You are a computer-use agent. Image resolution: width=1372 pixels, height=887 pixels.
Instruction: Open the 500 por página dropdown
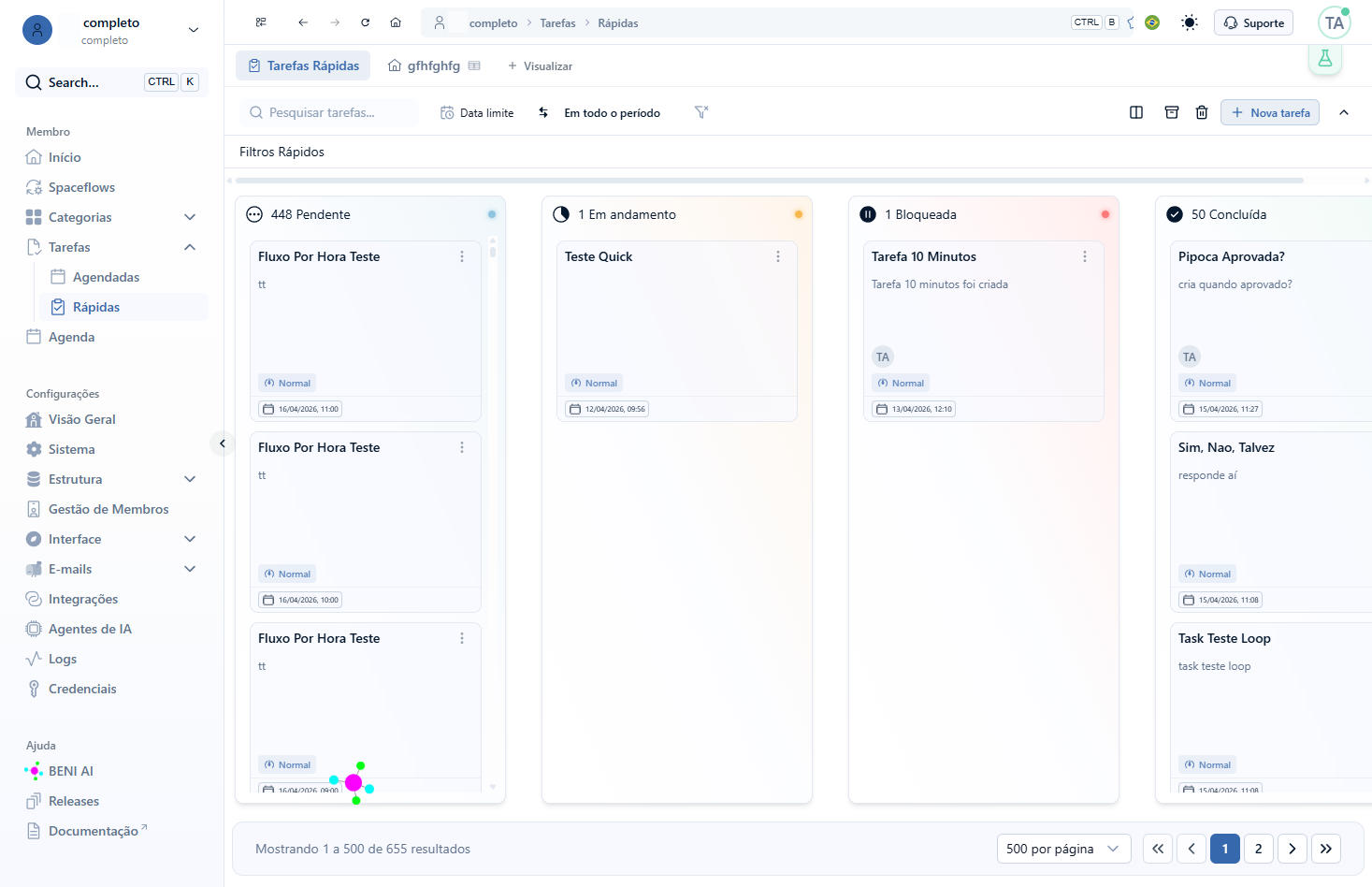[1063, 849]
